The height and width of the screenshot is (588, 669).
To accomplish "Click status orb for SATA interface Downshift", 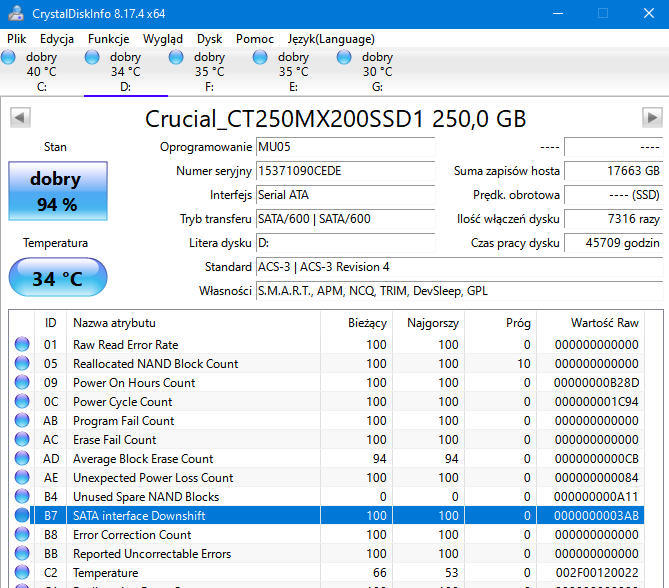I will (x=22, y=515).
